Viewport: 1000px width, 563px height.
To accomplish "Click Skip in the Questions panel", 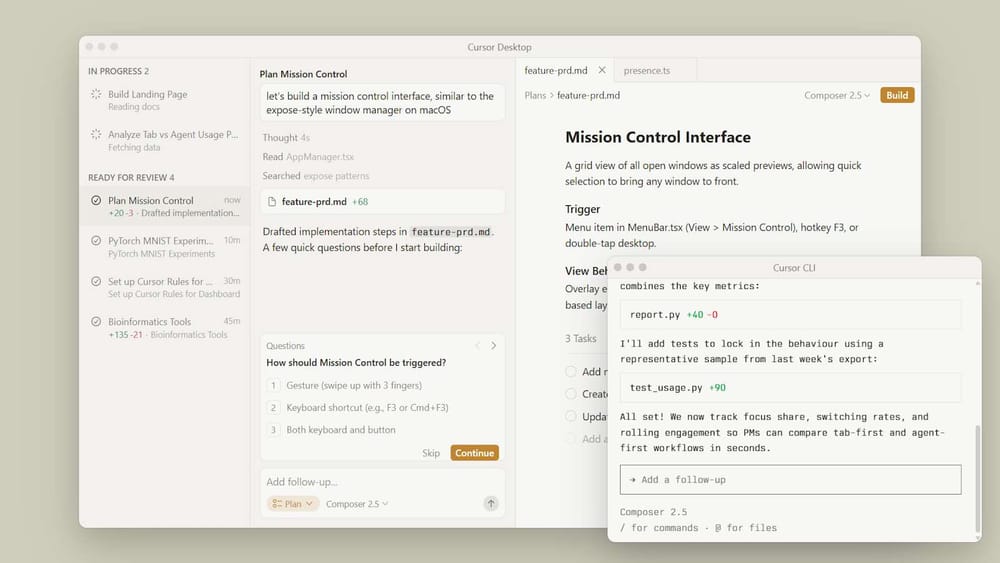I will (430, 453).
